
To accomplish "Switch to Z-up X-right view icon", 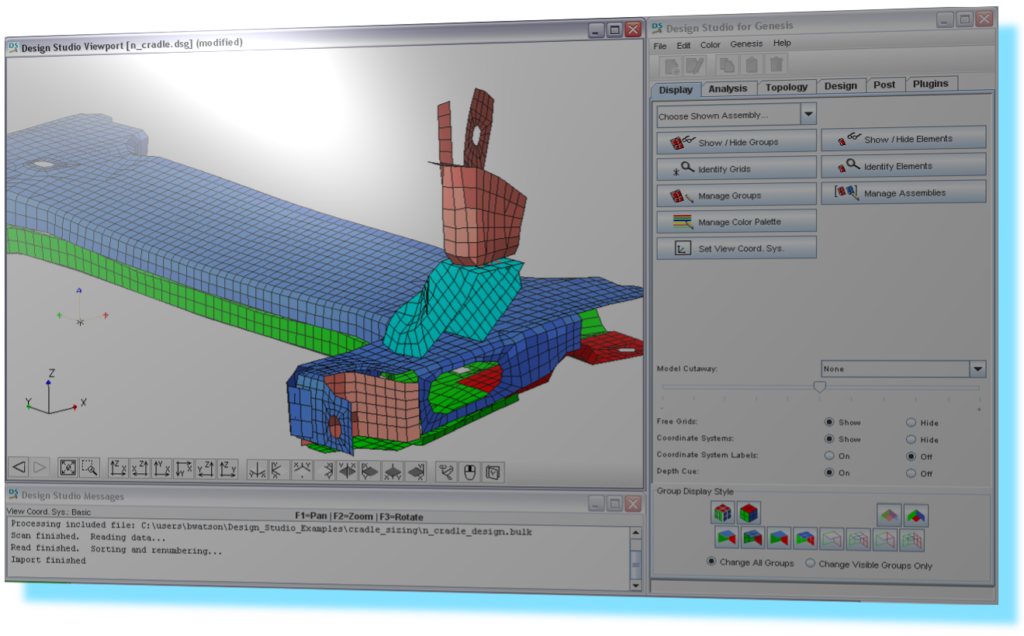I will [118, 468].
